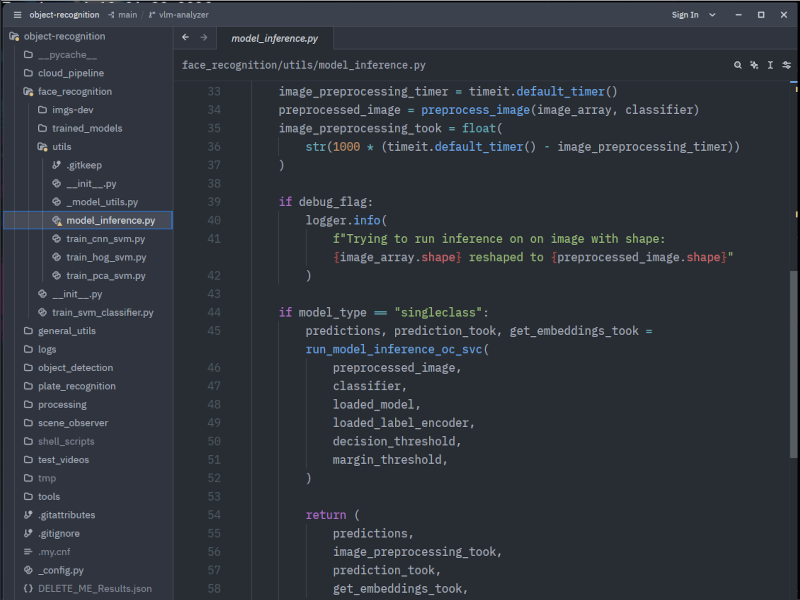
Task: Go forward in navigation history
Action: [x=204, y=37]
